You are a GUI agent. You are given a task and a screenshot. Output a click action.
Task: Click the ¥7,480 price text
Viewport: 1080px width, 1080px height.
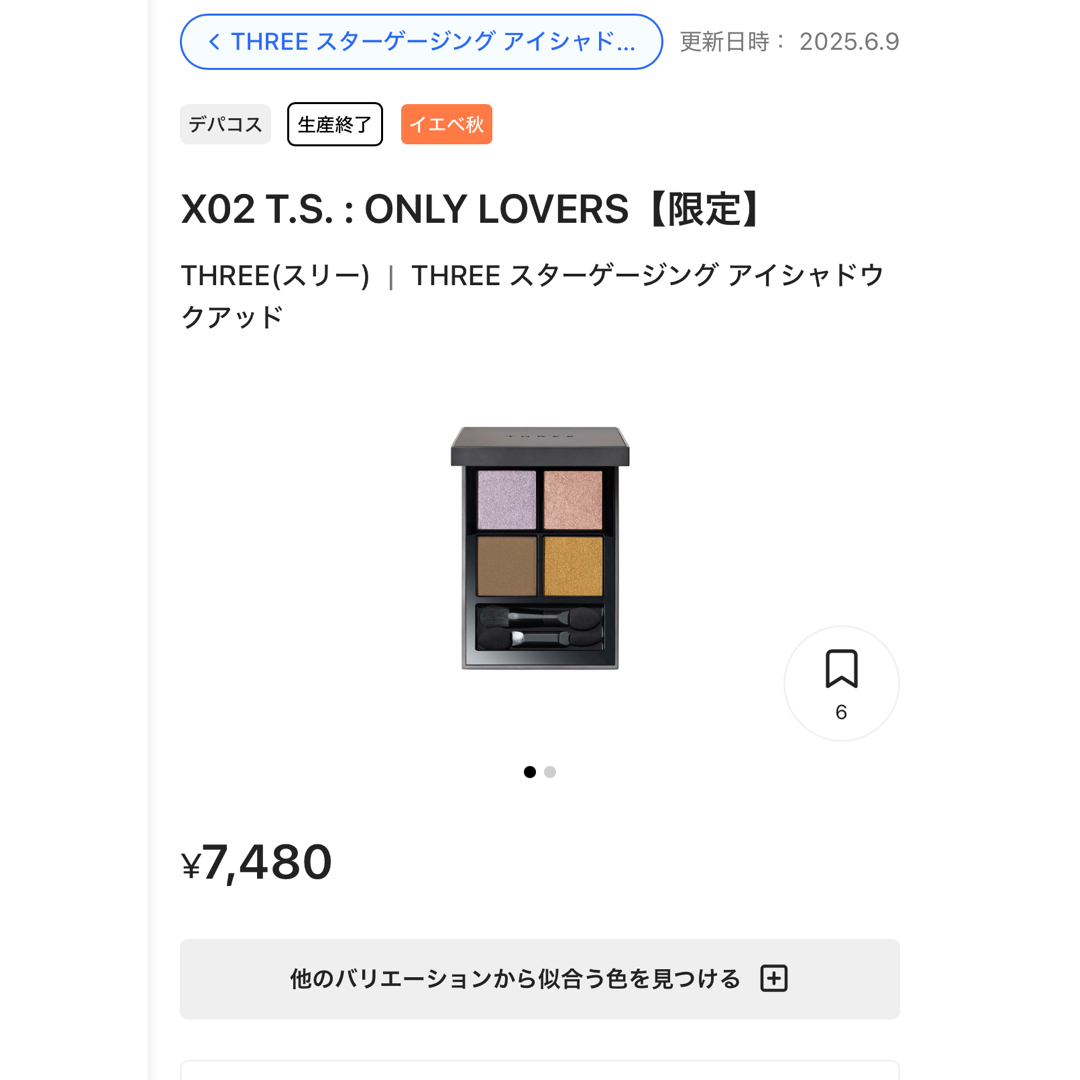256,862
